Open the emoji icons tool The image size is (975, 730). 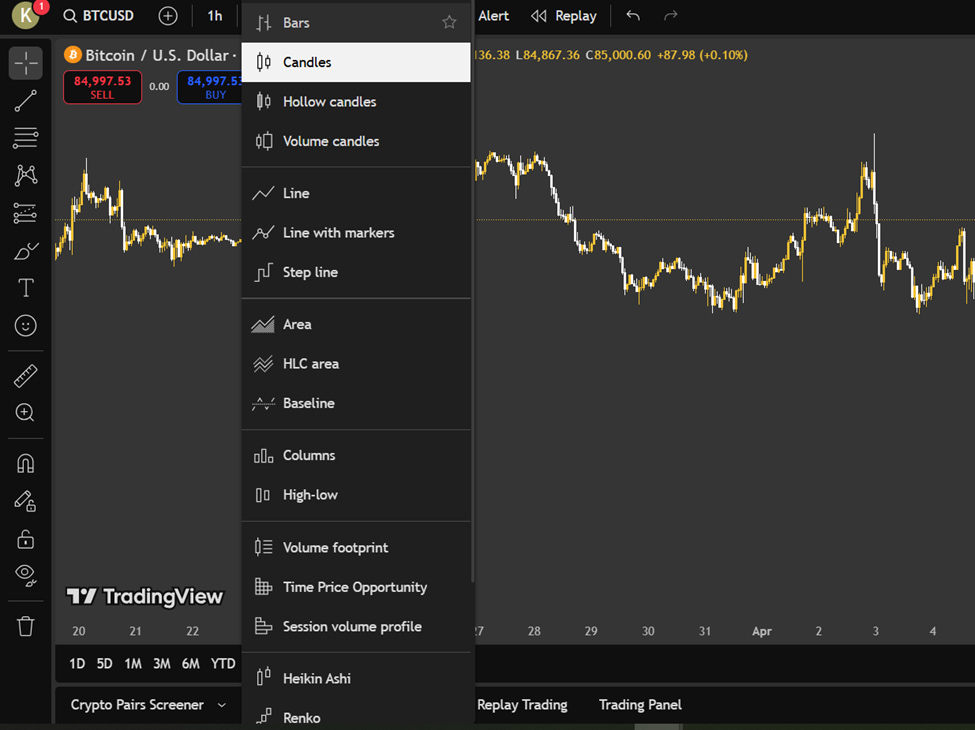[x=25, y=326]
